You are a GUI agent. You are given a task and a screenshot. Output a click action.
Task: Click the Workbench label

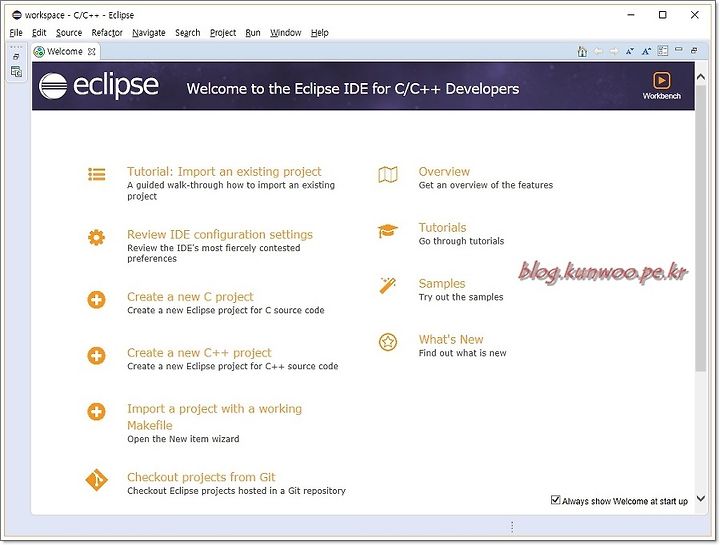(662, 96)
